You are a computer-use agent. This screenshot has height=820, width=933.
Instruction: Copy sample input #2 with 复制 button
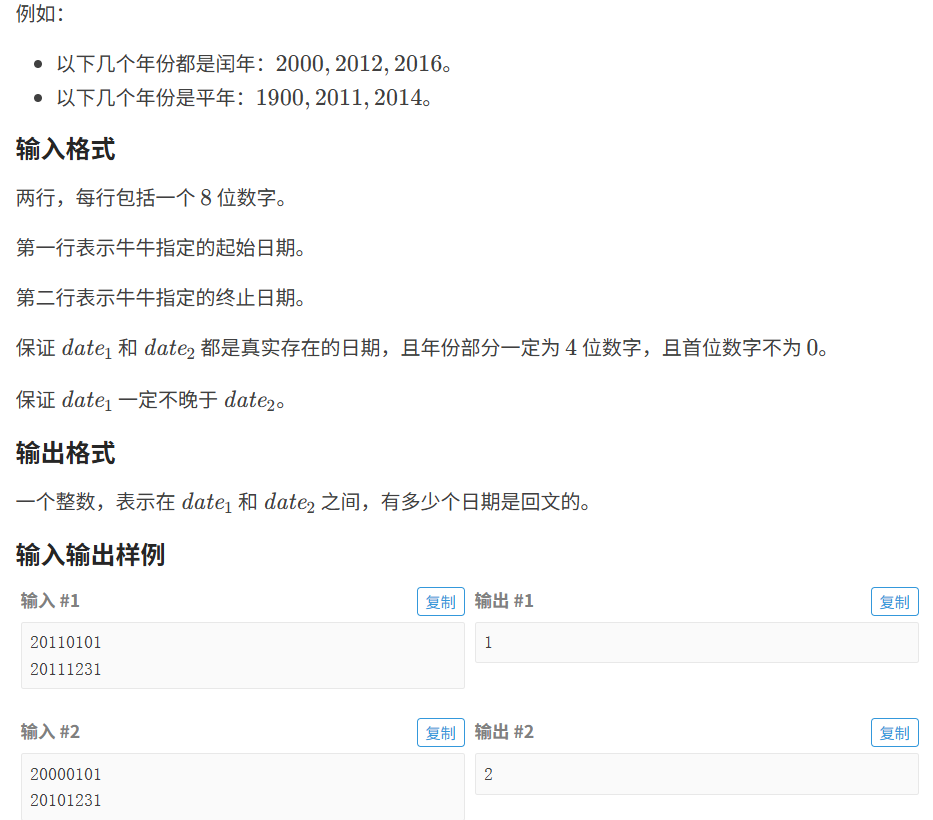point(440,733)
